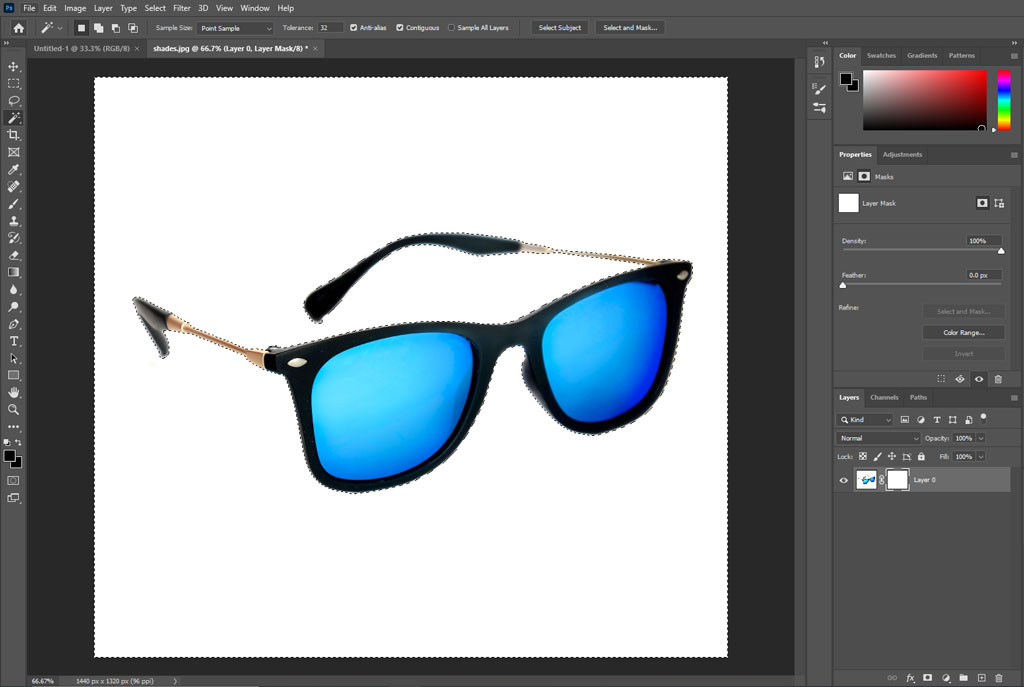Select the Rectangular Marquee tool

(x=13, y=84)
